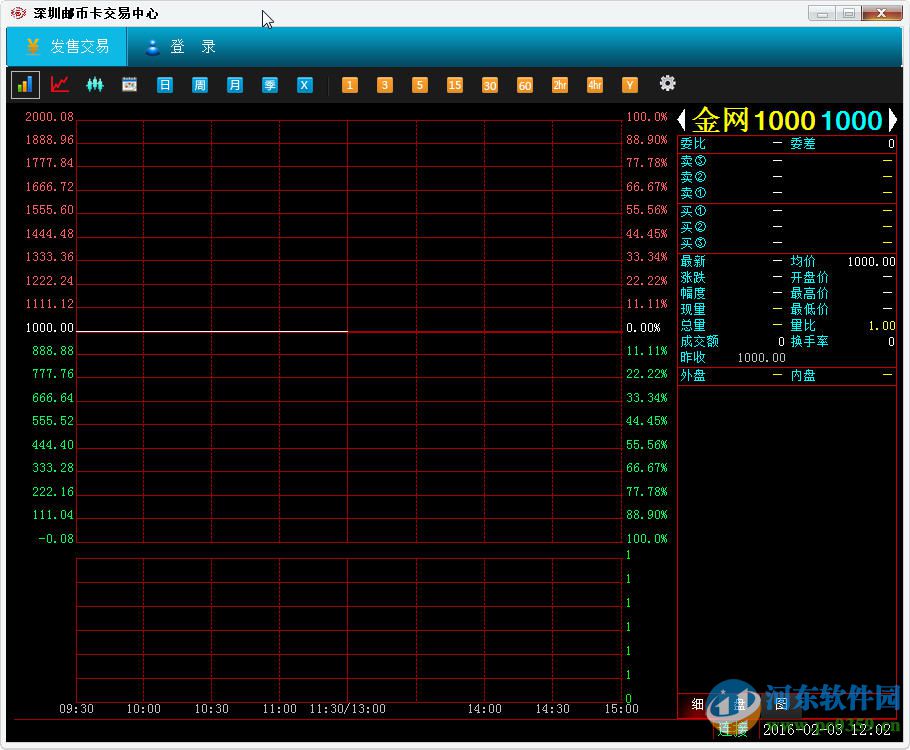Click the 卖③ sell row

click(x=787, y=161)
